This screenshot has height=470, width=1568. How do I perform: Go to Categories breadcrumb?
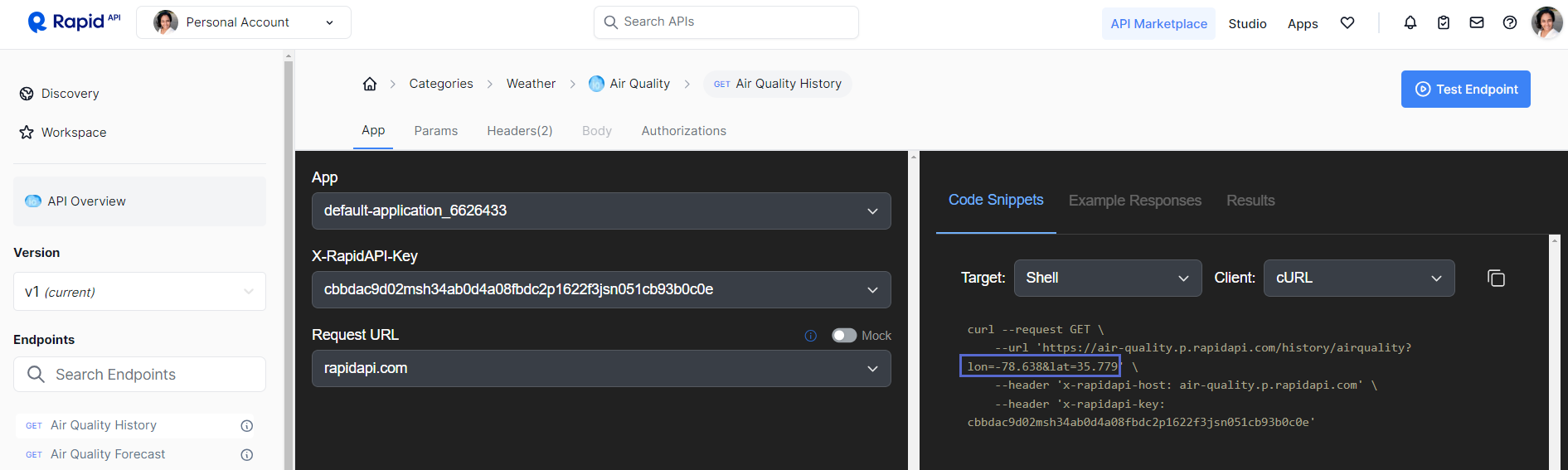tap(441, 84)
